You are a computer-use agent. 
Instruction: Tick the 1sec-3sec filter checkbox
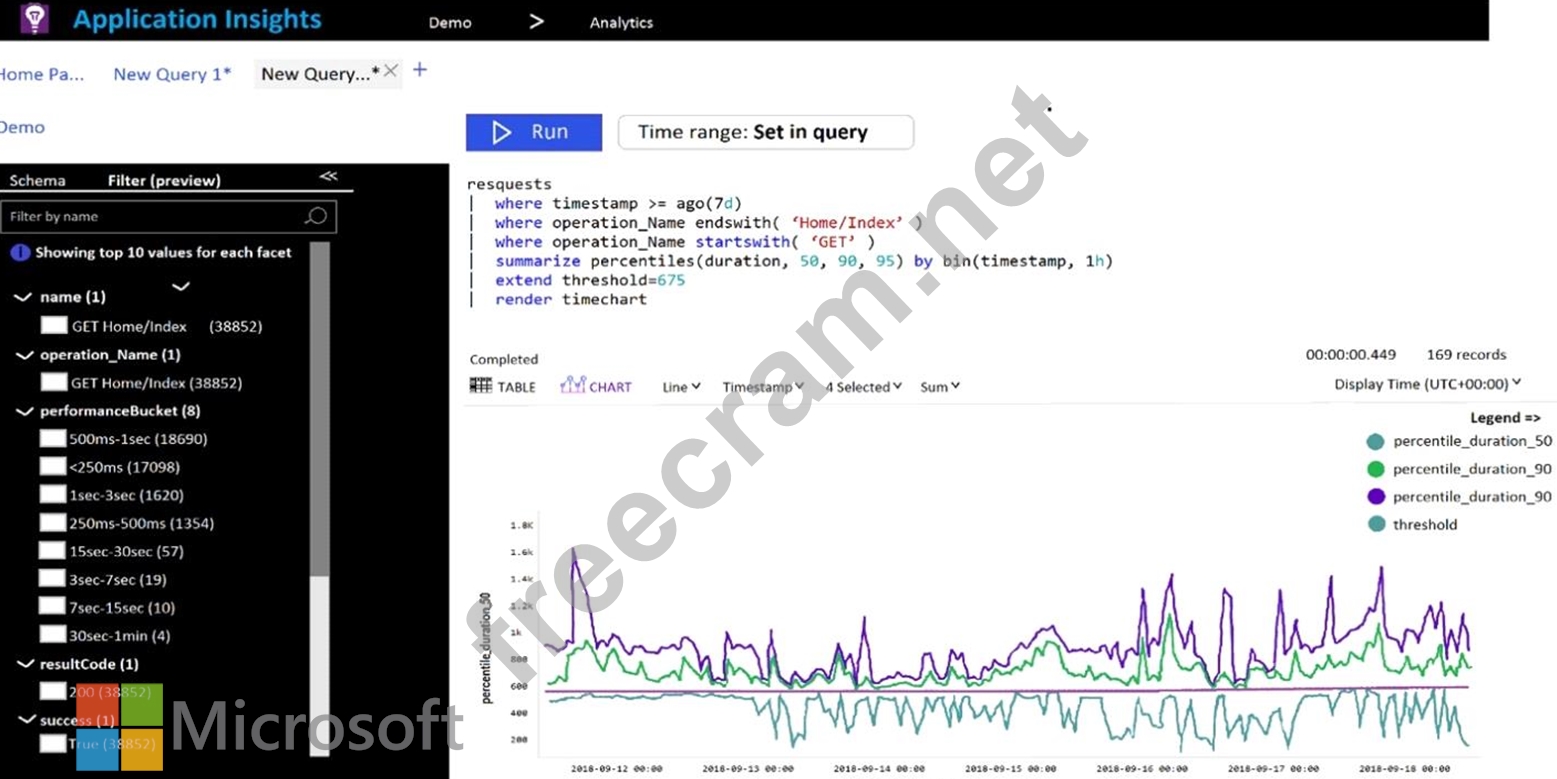53,494
